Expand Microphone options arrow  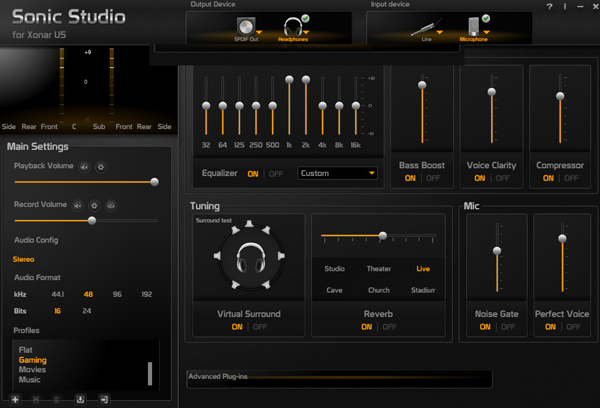pyautogui.click(x=486, y=33)
